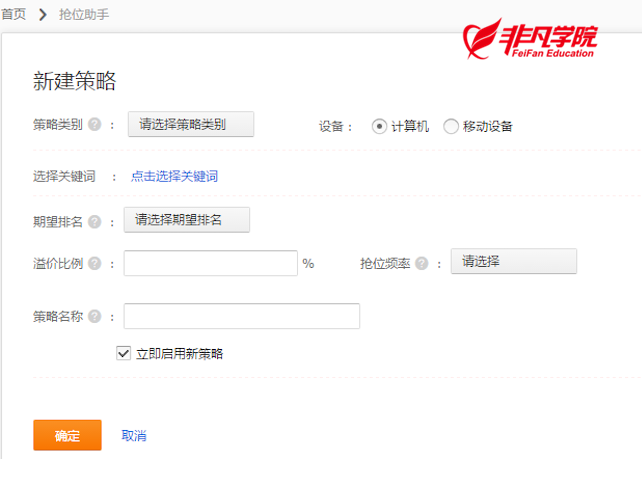Click the 取消 link
Image resolution: width=642 pixels, height=479 pixels.
coord(134,436)
